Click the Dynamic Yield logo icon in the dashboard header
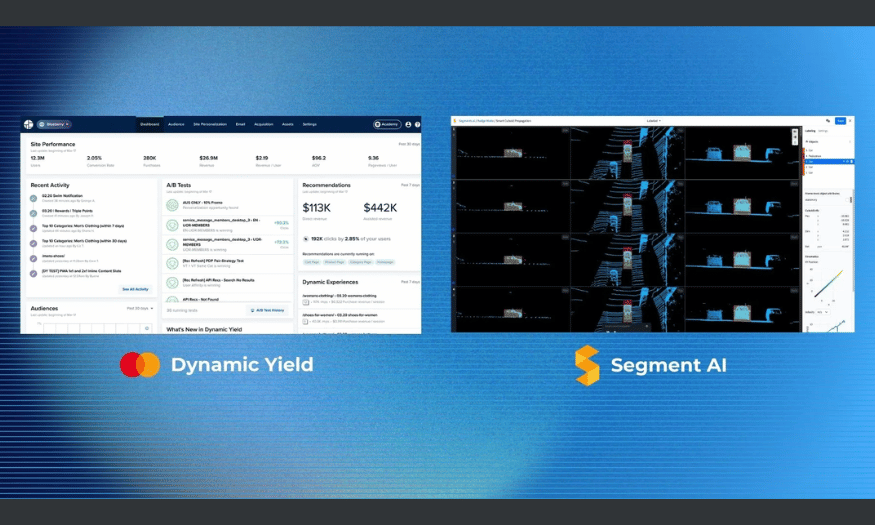Image resolution: width=875 pixels, height=525 pixels. (x=28, y=124)
